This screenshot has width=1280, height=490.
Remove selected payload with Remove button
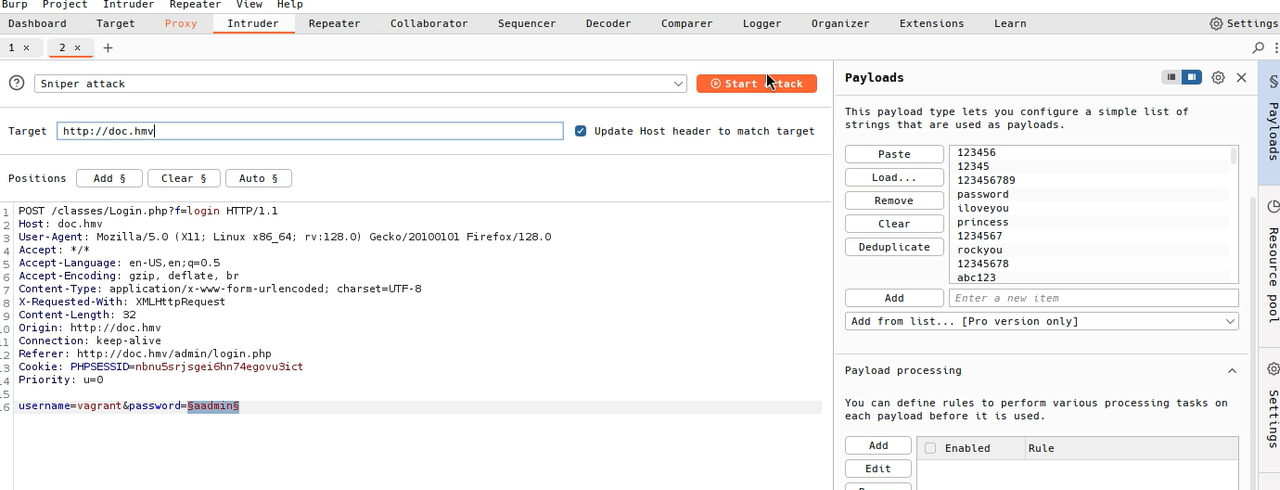pyautogui.click(x=894, y=200)
